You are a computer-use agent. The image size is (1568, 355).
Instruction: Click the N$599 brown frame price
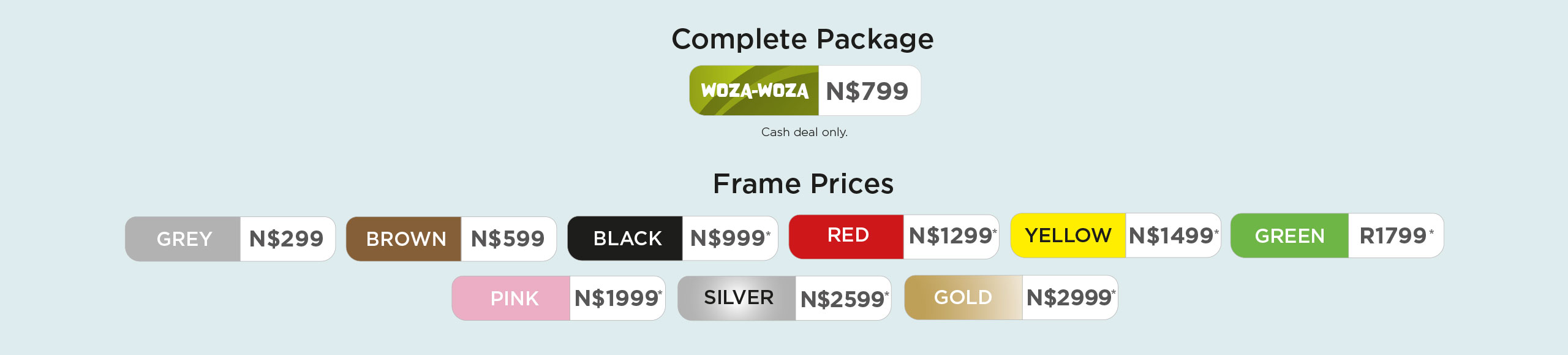pyautogui.click(x=508, y=239)
